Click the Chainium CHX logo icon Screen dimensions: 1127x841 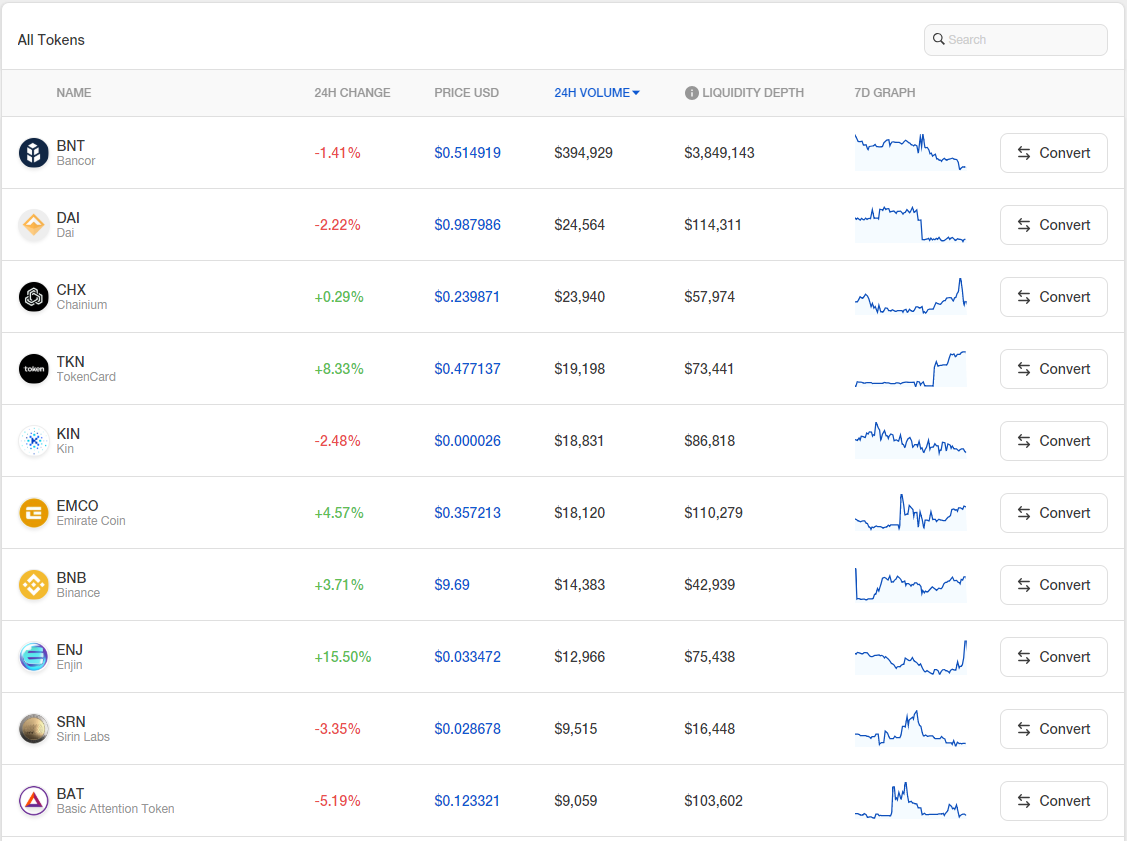33,297
